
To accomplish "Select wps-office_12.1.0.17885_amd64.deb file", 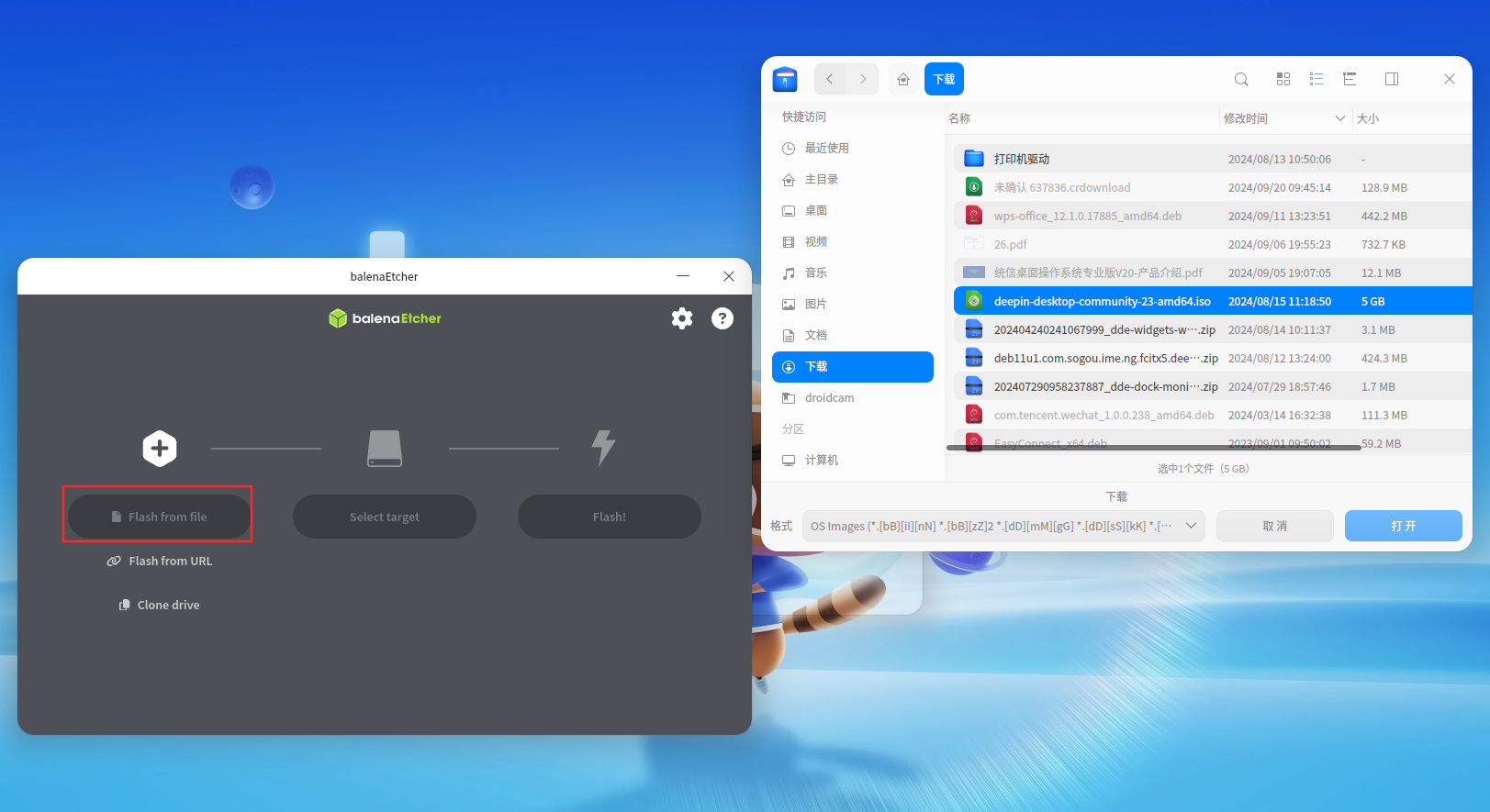I will [1213, 216].
